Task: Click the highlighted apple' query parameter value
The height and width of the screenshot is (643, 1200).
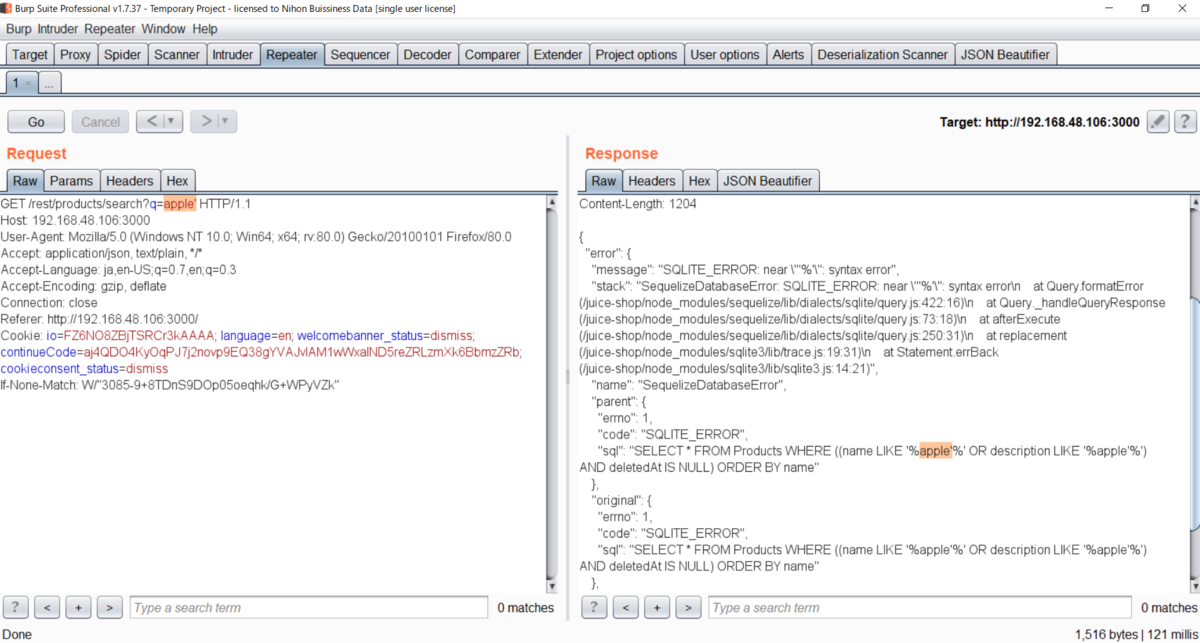Action: [x=180, y=204]
